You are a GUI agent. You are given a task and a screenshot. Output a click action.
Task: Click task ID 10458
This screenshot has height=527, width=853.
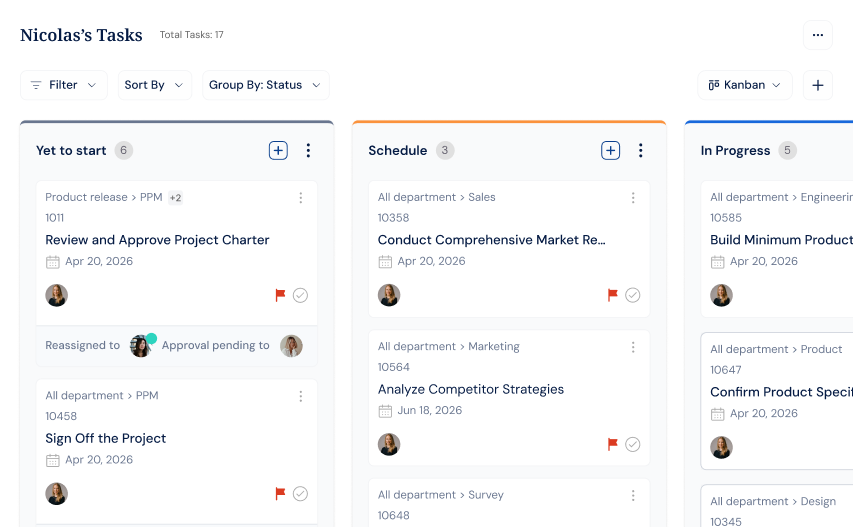pyautogui.click(x=61, y=416)
